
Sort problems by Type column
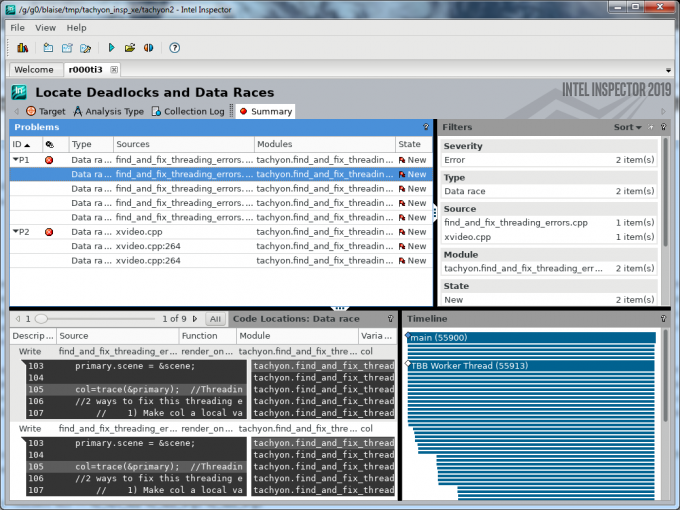pos(91,144)
